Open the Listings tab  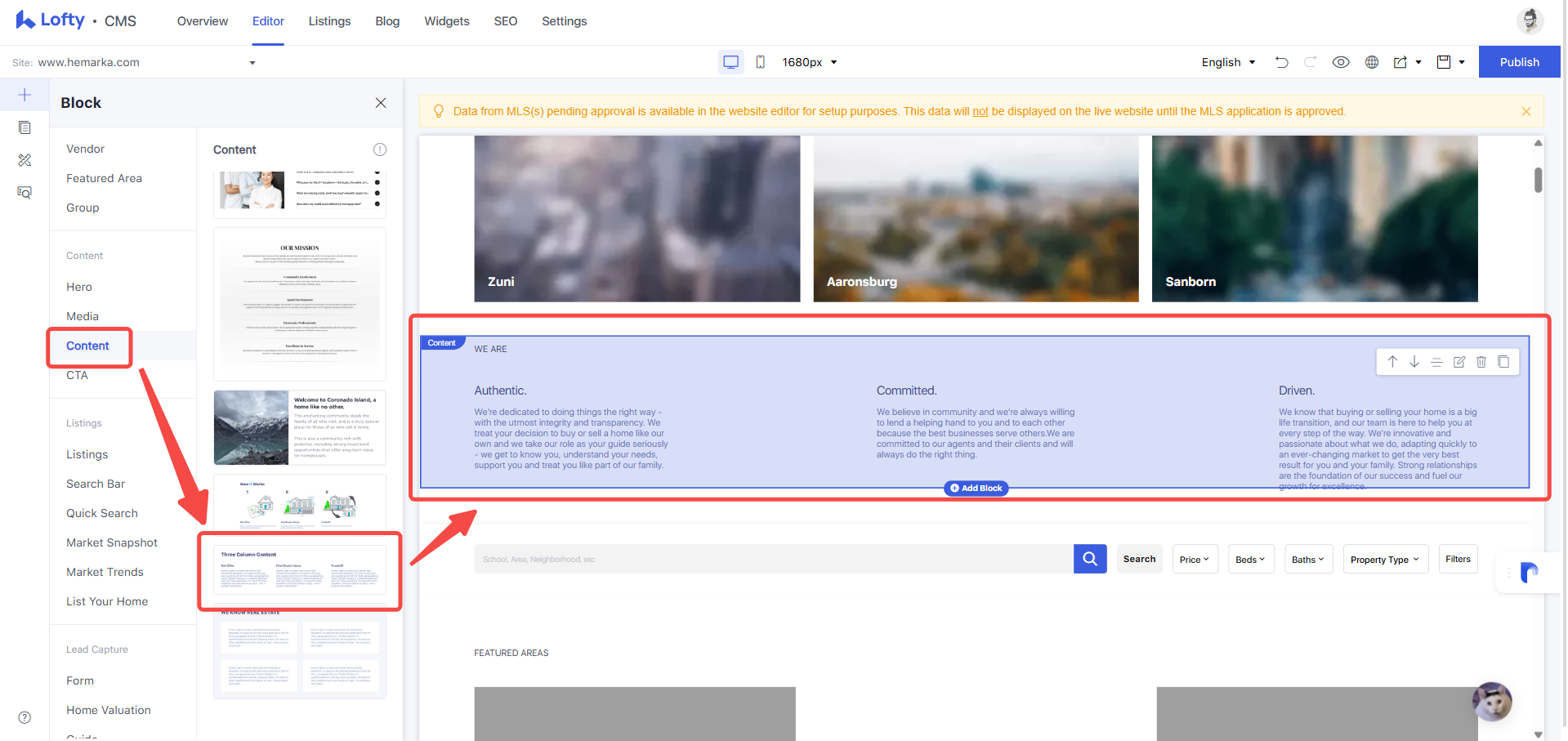pos(329,21)
